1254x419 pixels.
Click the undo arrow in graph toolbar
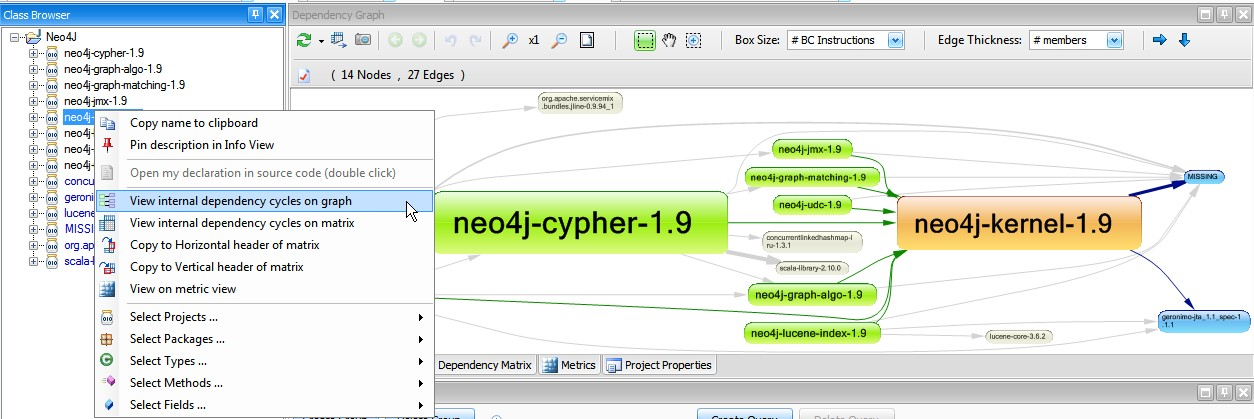[450, 40]
